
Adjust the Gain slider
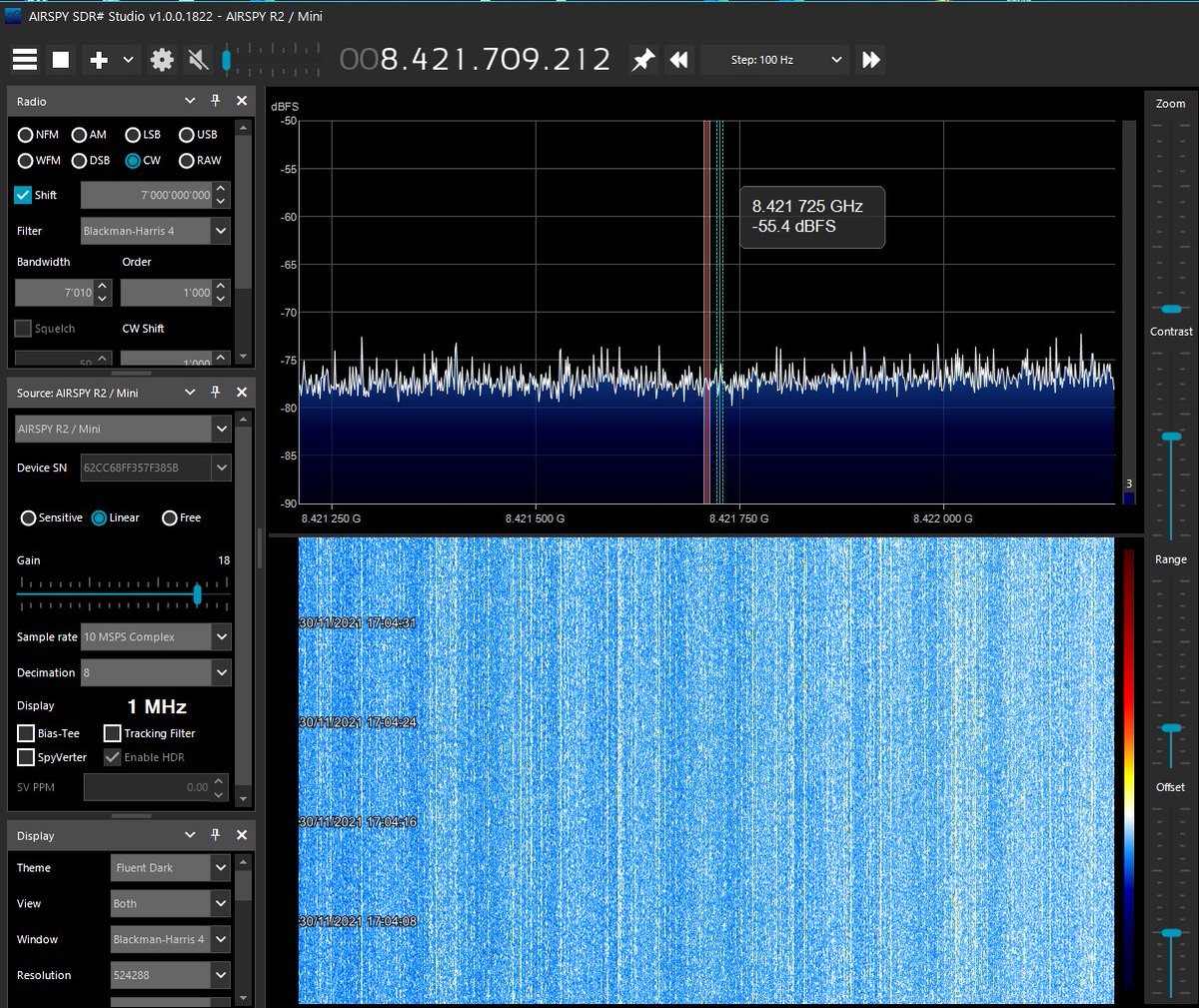pyautogui.click(x=197, y=594)
